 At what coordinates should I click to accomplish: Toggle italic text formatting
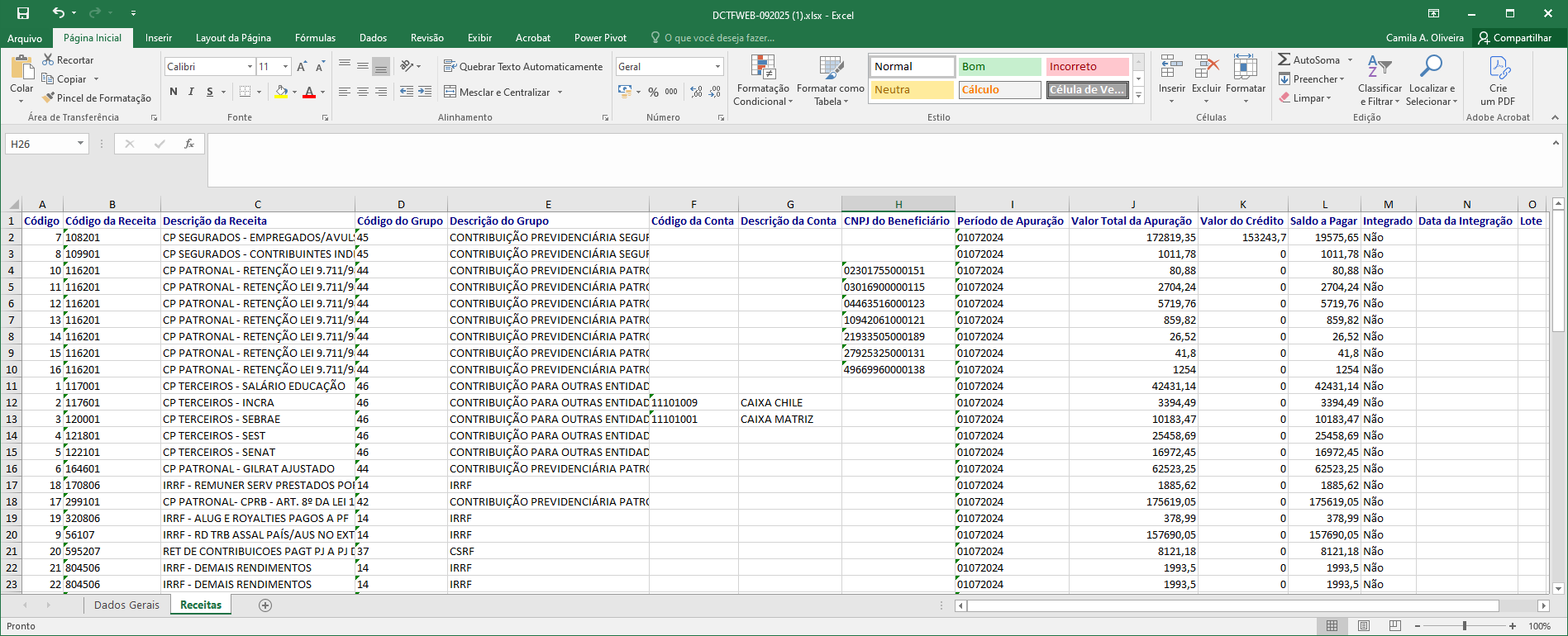pos(192,92)
